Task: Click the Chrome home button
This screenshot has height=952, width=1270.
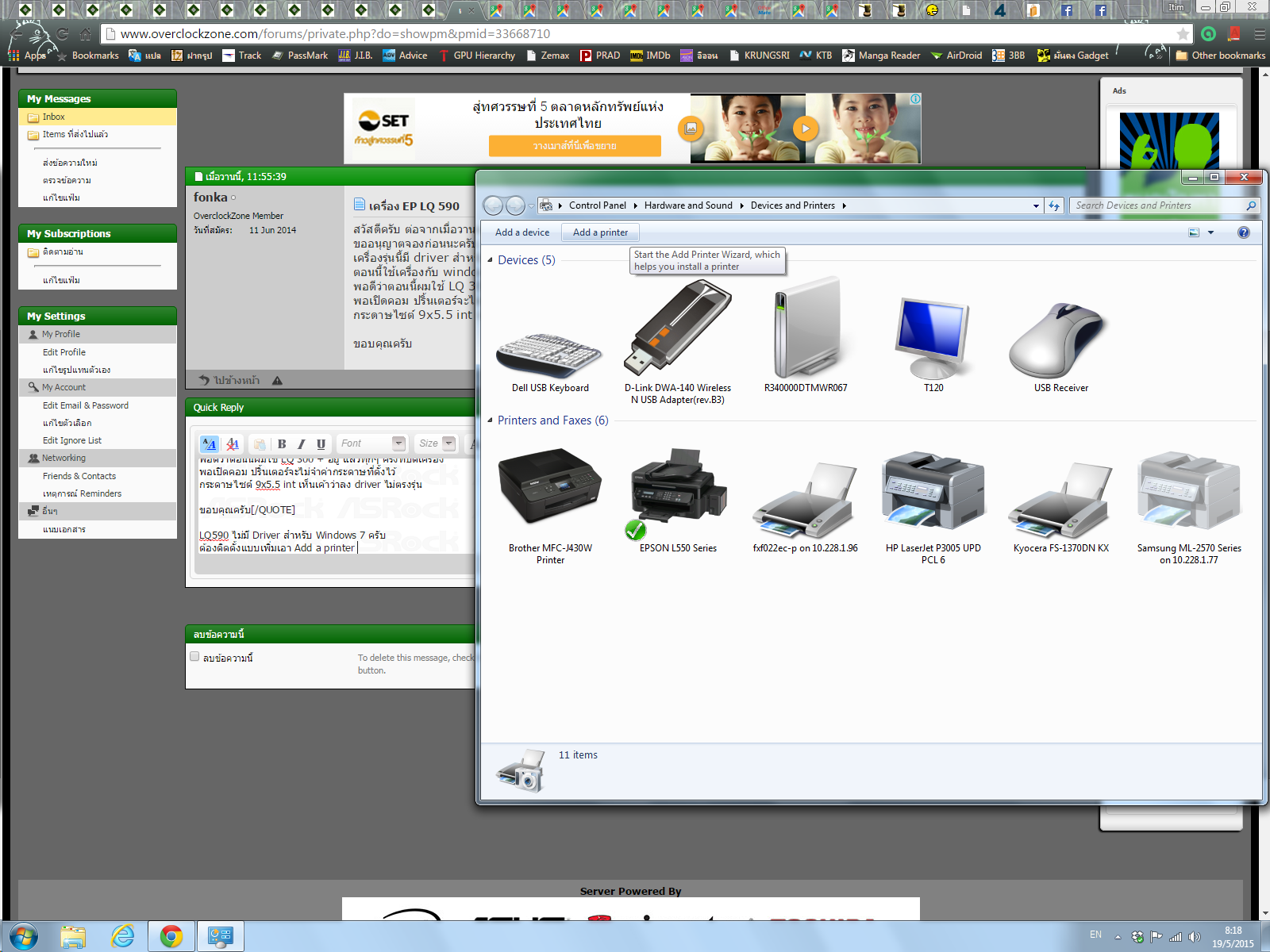Action: (x=86, y=34)
